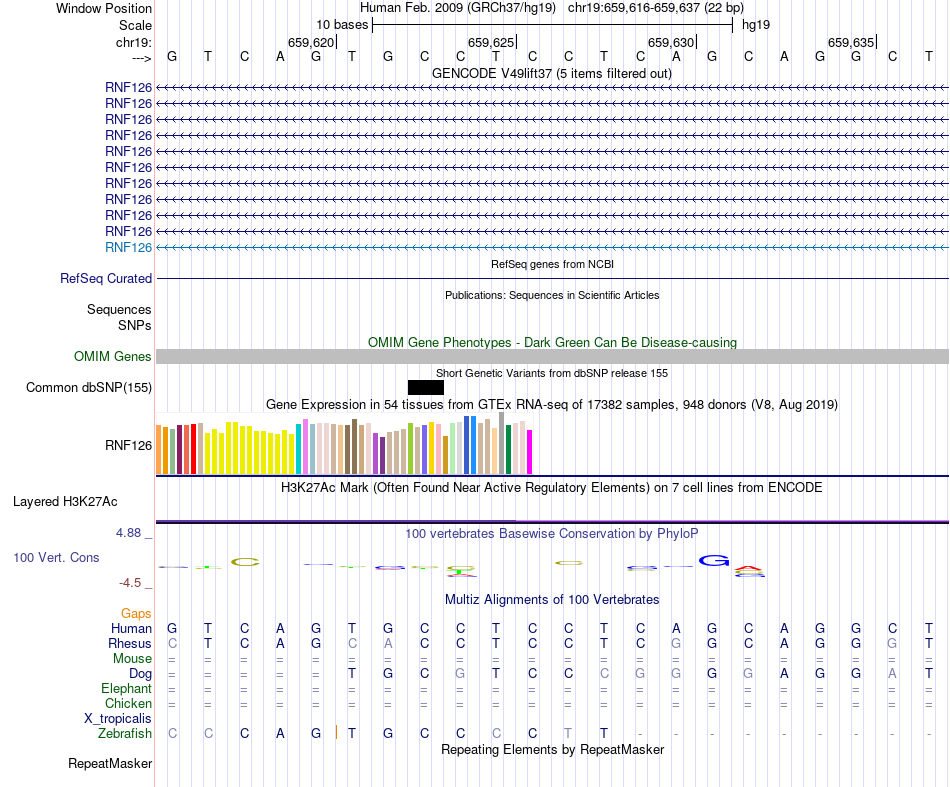Click 100 vertebrates Basewise Conservation by PhyloP title

[552, 534]
